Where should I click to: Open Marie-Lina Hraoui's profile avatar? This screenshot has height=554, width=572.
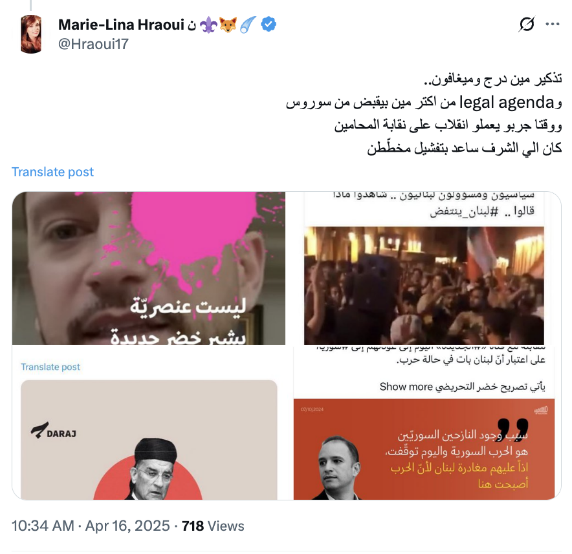pos(31,34)
